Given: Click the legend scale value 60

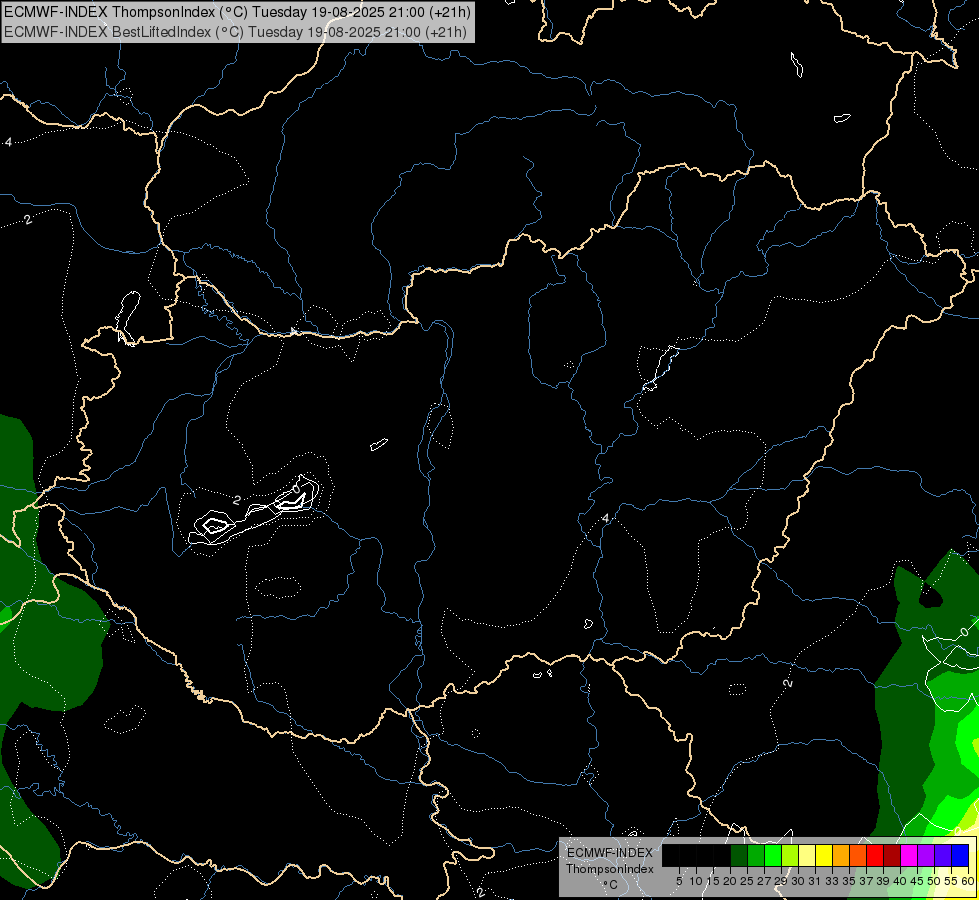Looking at the screenshot, I should (968, 881).
